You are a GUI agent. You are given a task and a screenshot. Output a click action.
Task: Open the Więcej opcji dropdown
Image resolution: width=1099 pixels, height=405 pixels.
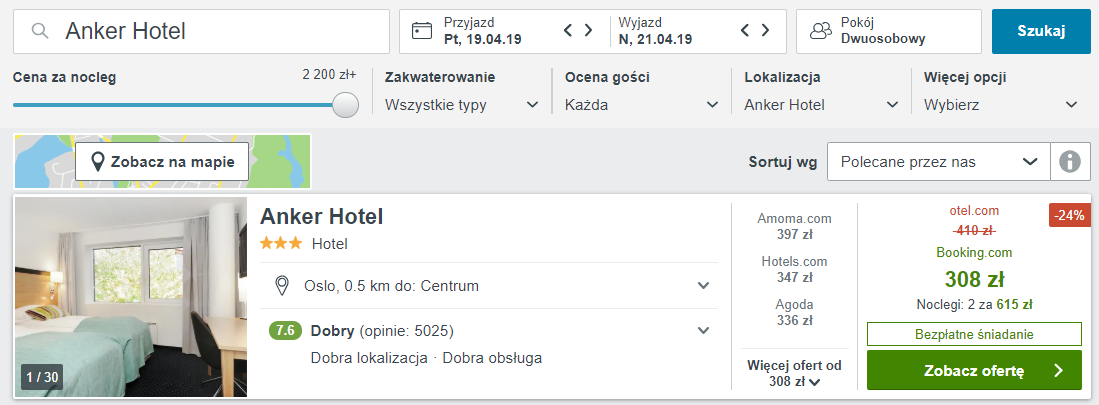(1000, 104)
